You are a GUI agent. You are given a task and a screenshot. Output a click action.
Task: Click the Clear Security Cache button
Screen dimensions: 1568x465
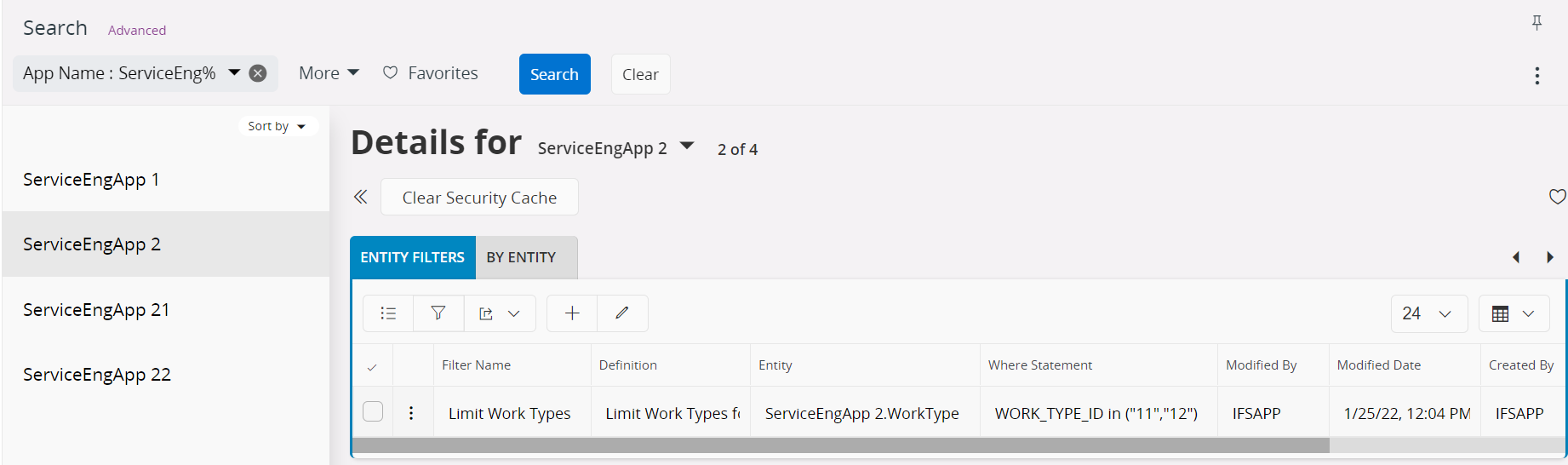pyautogui.click(x=479, y=198)
